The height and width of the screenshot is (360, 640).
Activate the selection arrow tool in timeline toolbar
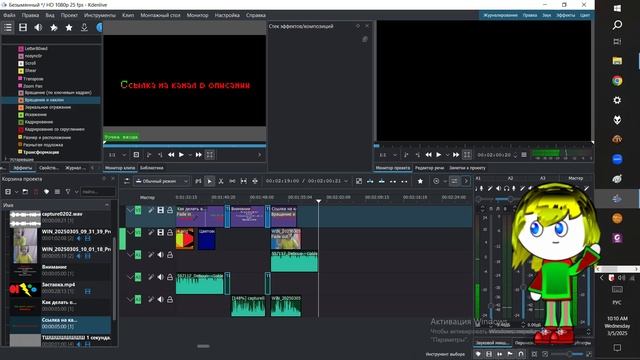click(209, 181)
